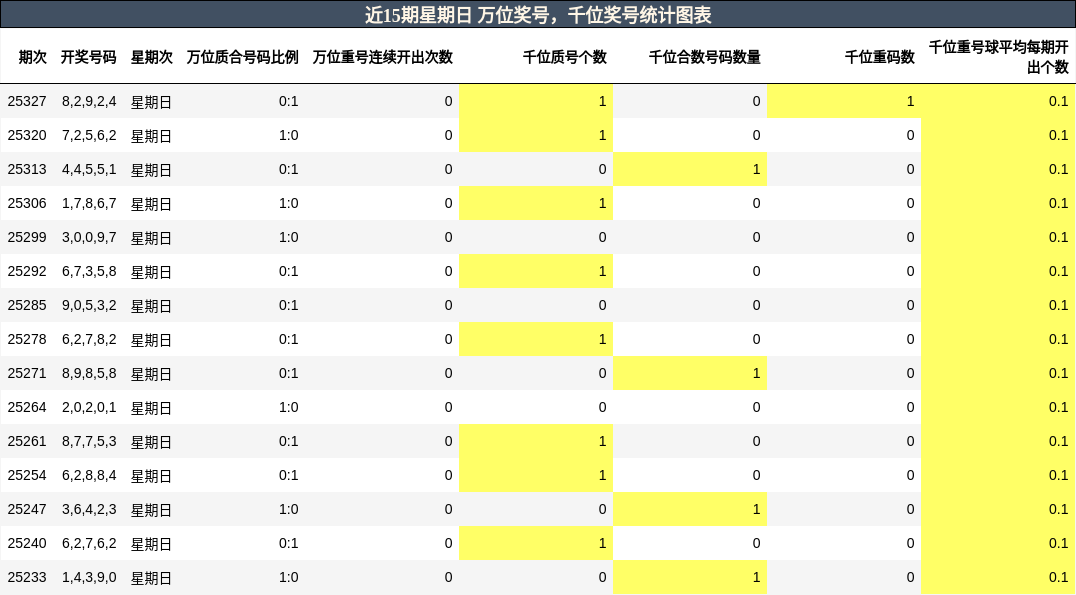Click the 千位重码数 column header
Screen dimensions: 1076x595
[880, 57]
